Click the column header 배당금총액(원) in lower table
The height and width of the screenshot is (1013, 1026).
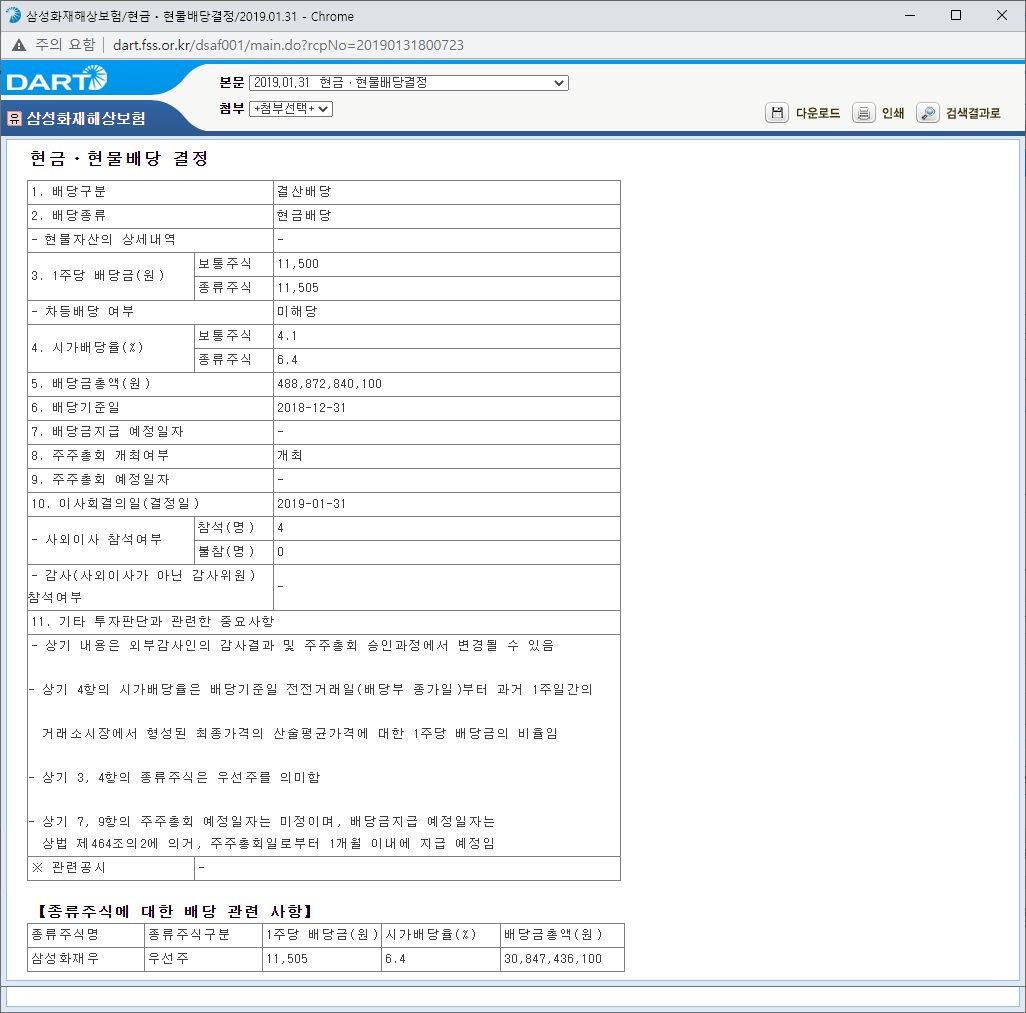553,934
